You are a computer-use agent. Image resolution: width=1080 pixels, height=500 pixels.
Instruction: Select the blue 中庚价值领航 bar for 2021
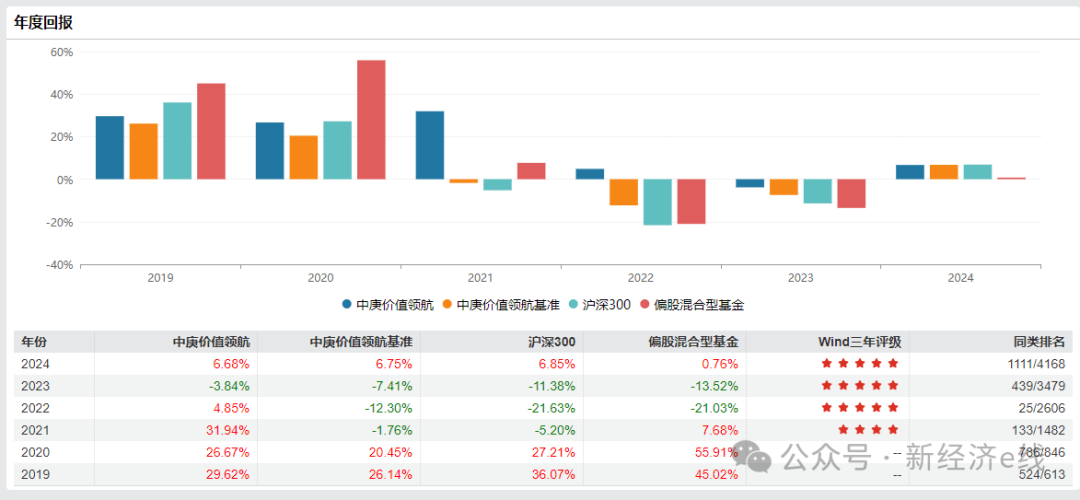tap(430, 145)
